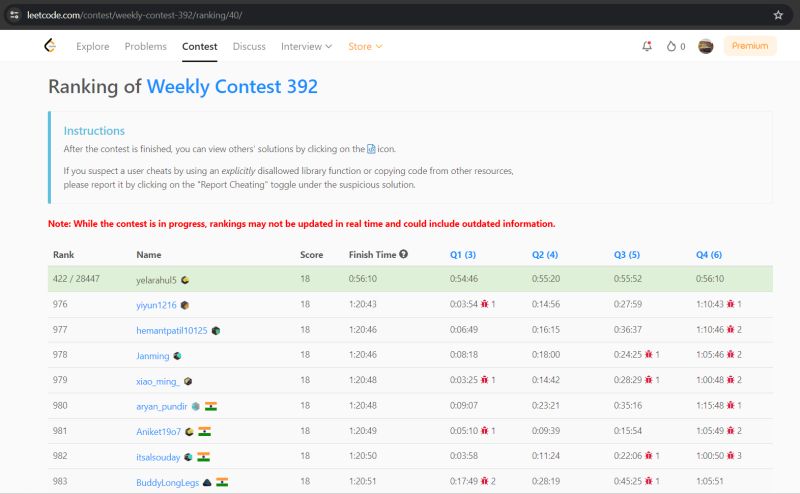Image resolution: width=800 pixels, height=494 pixels.
Task: Click the badge icon beside BuddyLongLegs
Action: (x=207, y=482)
